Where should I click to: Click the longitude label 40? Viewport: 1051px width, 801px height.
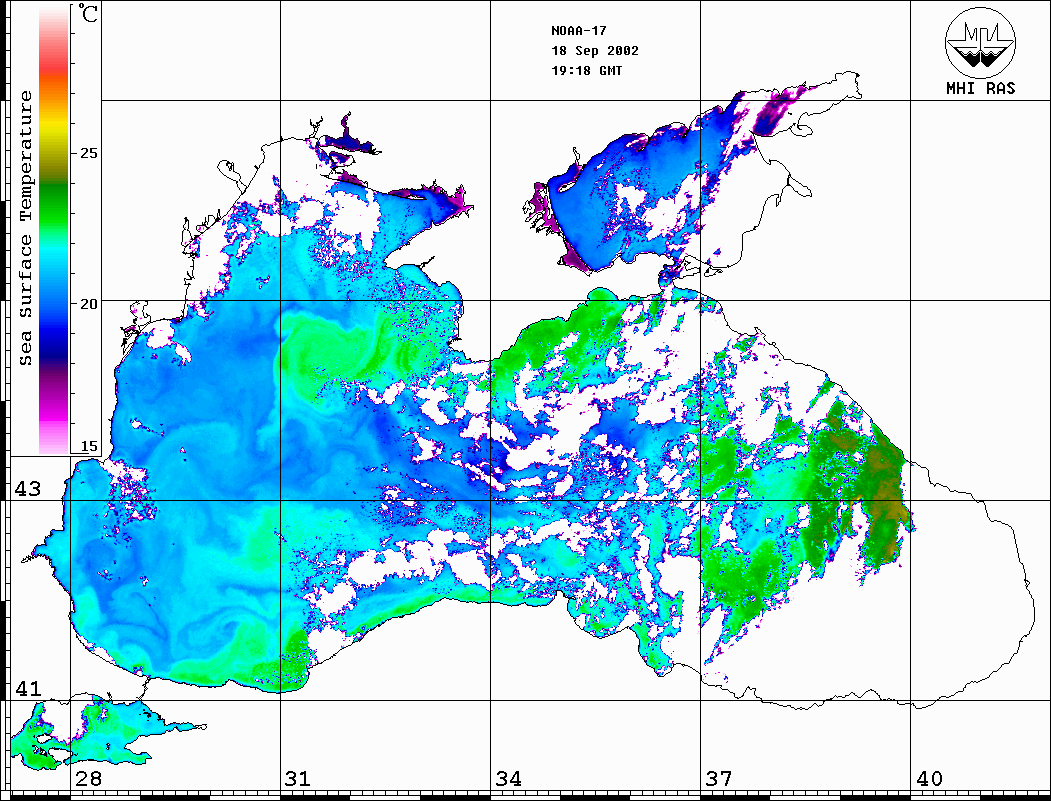pyautogui.click(x=929, y=778)
